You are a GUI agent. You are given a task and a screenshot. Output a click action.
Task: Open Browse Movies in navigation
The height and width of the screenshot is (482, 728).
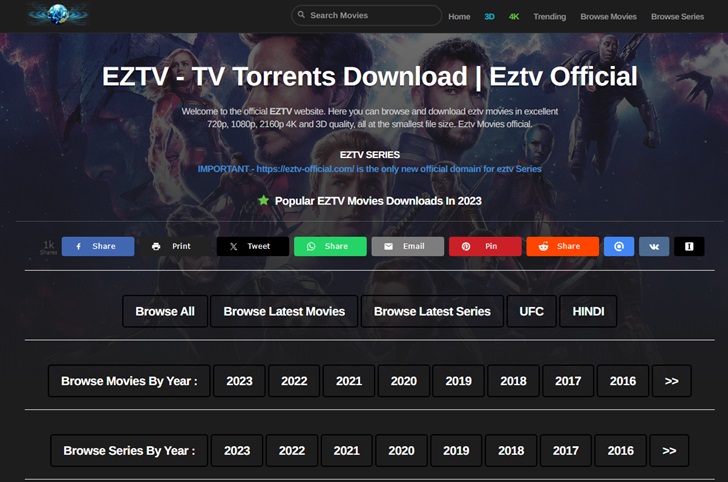click(608, 17)
